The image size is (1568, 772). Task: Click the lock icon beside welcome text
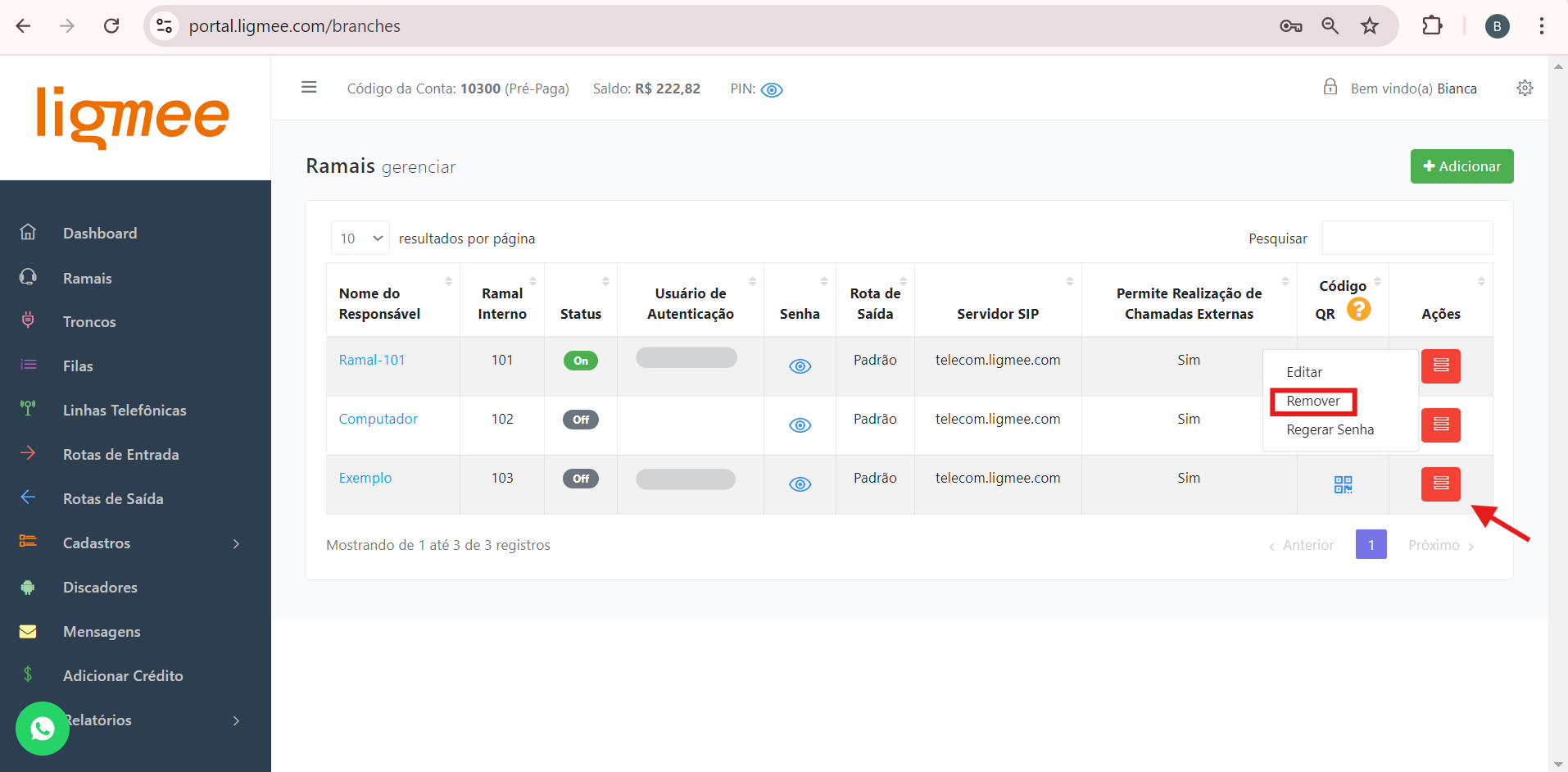point(1330,87)
